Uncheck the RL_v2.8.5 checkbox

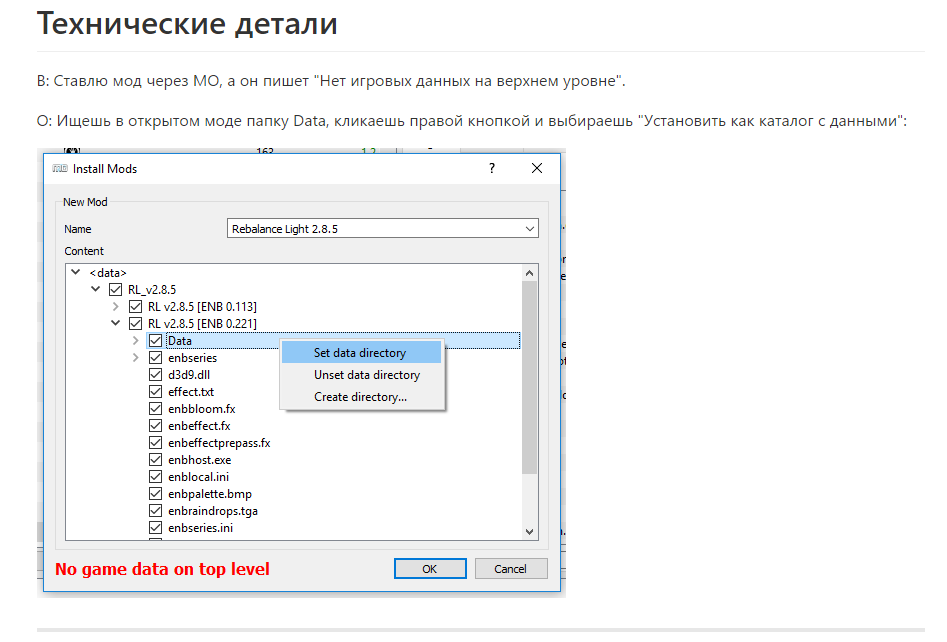pos(115,290)
